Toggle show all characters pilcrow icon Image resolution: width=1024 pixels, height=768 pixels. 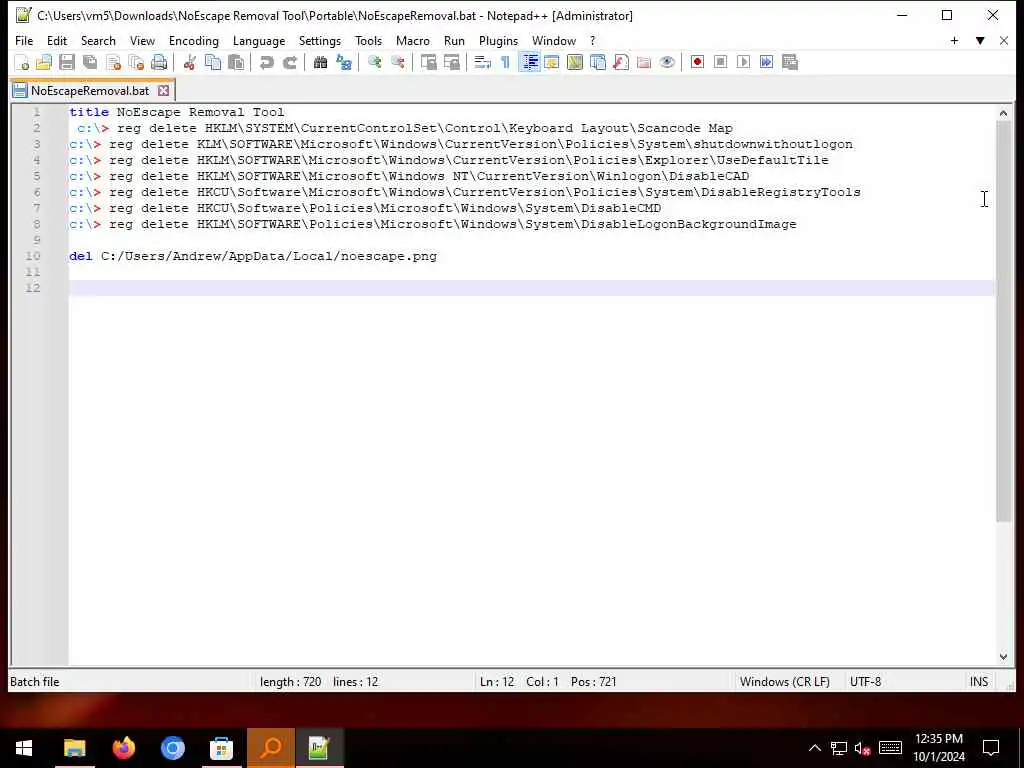coord(505,62)
